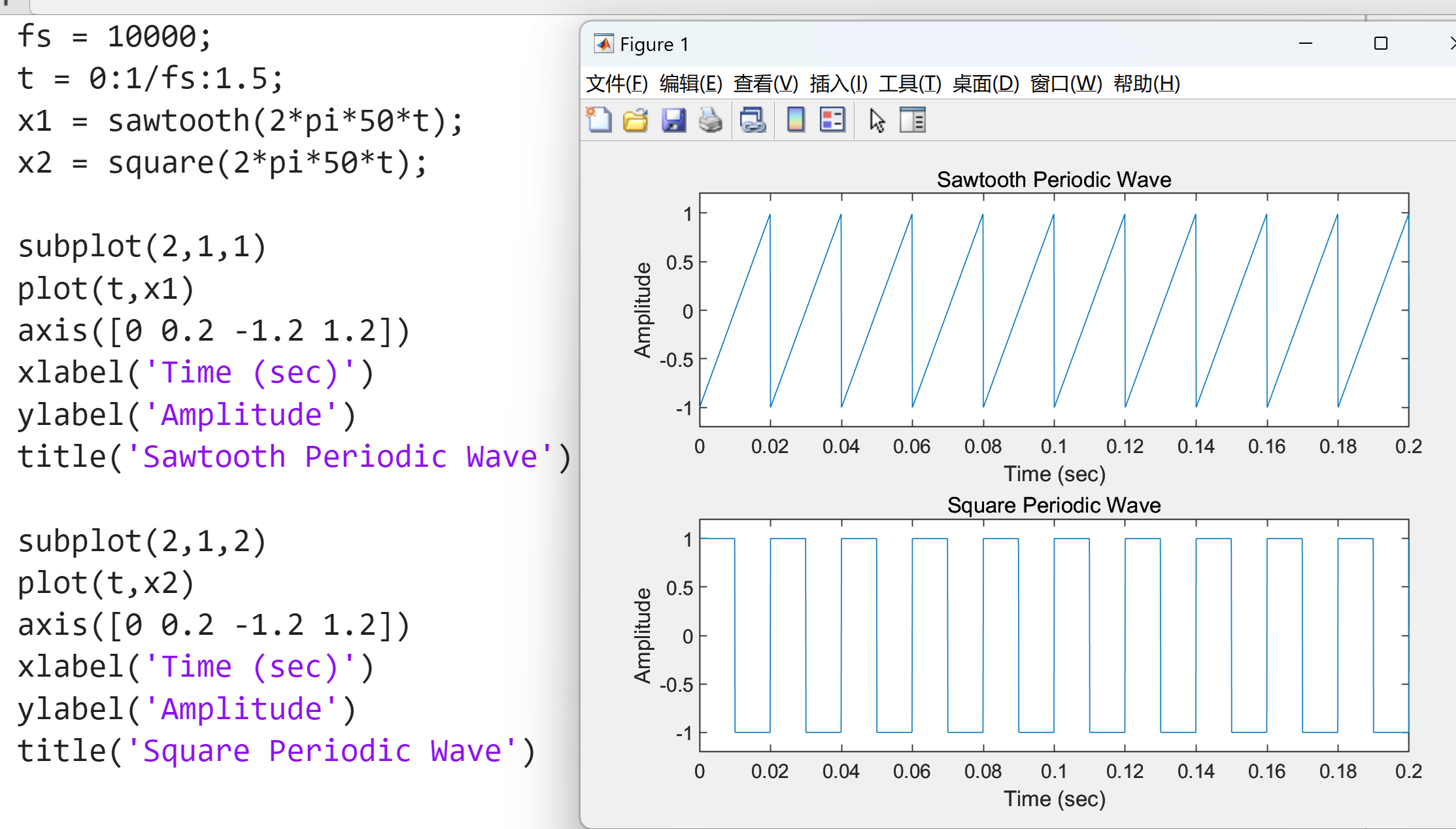Save the figure with floppy disk icon
This screenshot has width=1456, height=829.
[x=673, y=120]
